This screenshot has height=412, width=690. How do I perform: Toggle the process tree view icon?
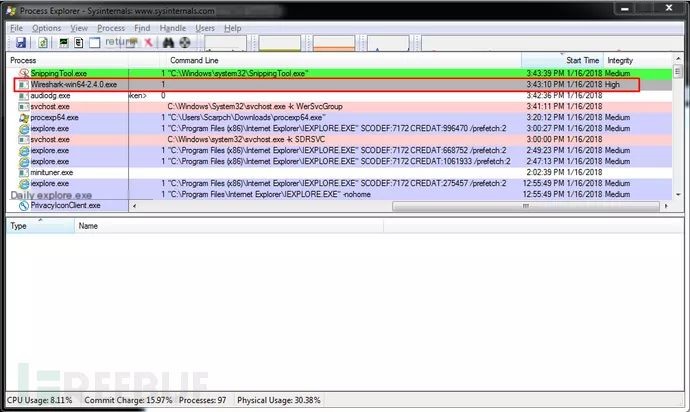pos(79,42)
